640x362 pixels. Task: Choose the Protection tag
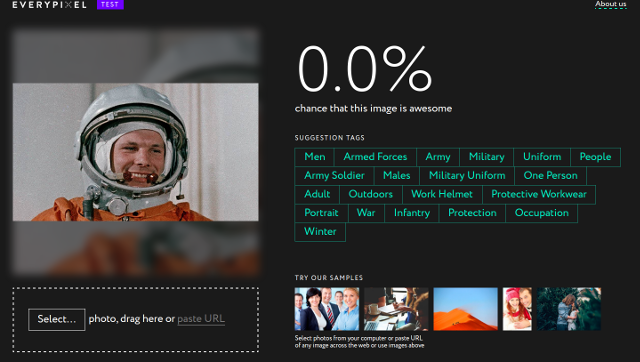point(472,213)
